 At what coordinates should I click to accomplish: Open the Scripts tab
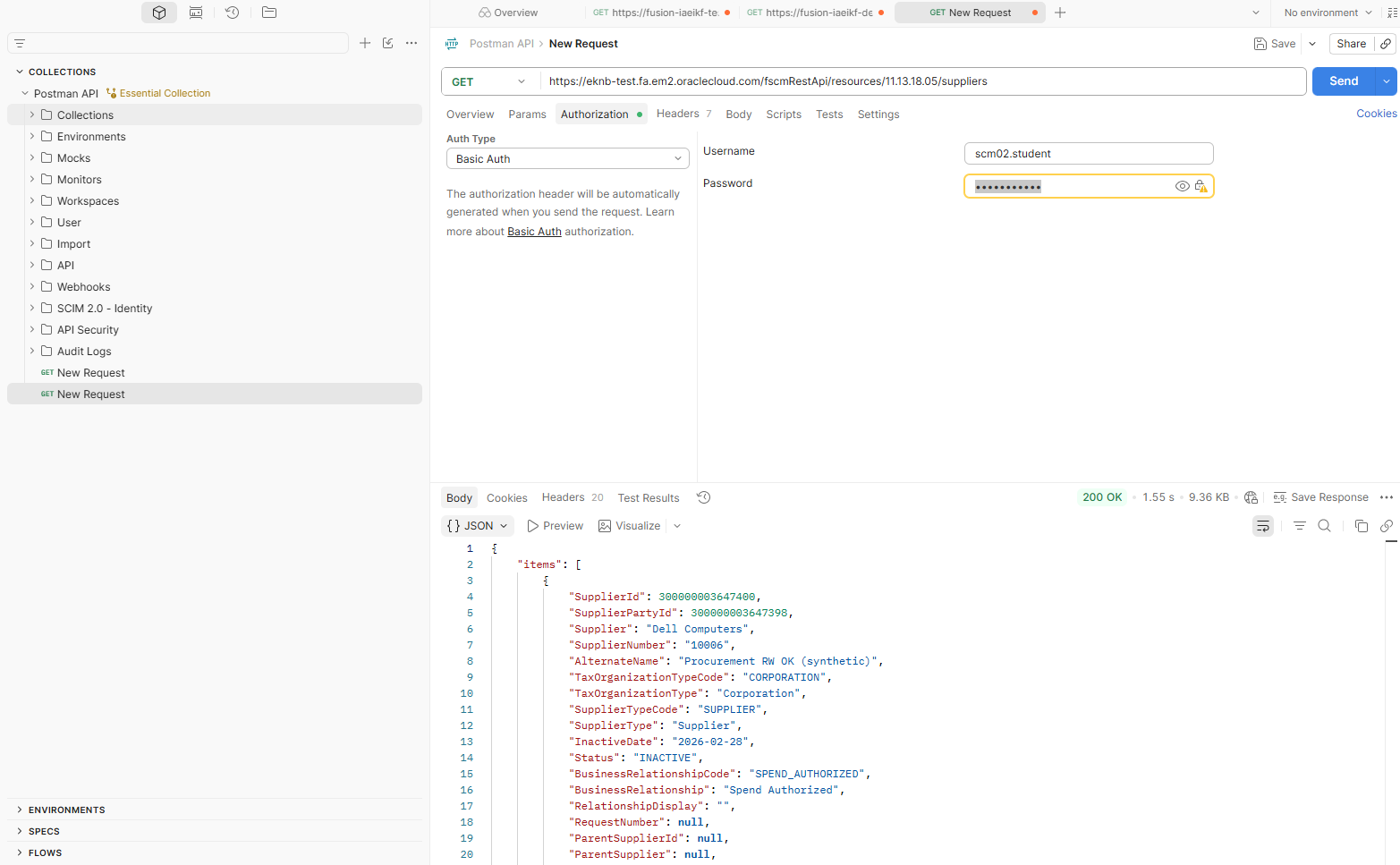(x=784, y=114)
